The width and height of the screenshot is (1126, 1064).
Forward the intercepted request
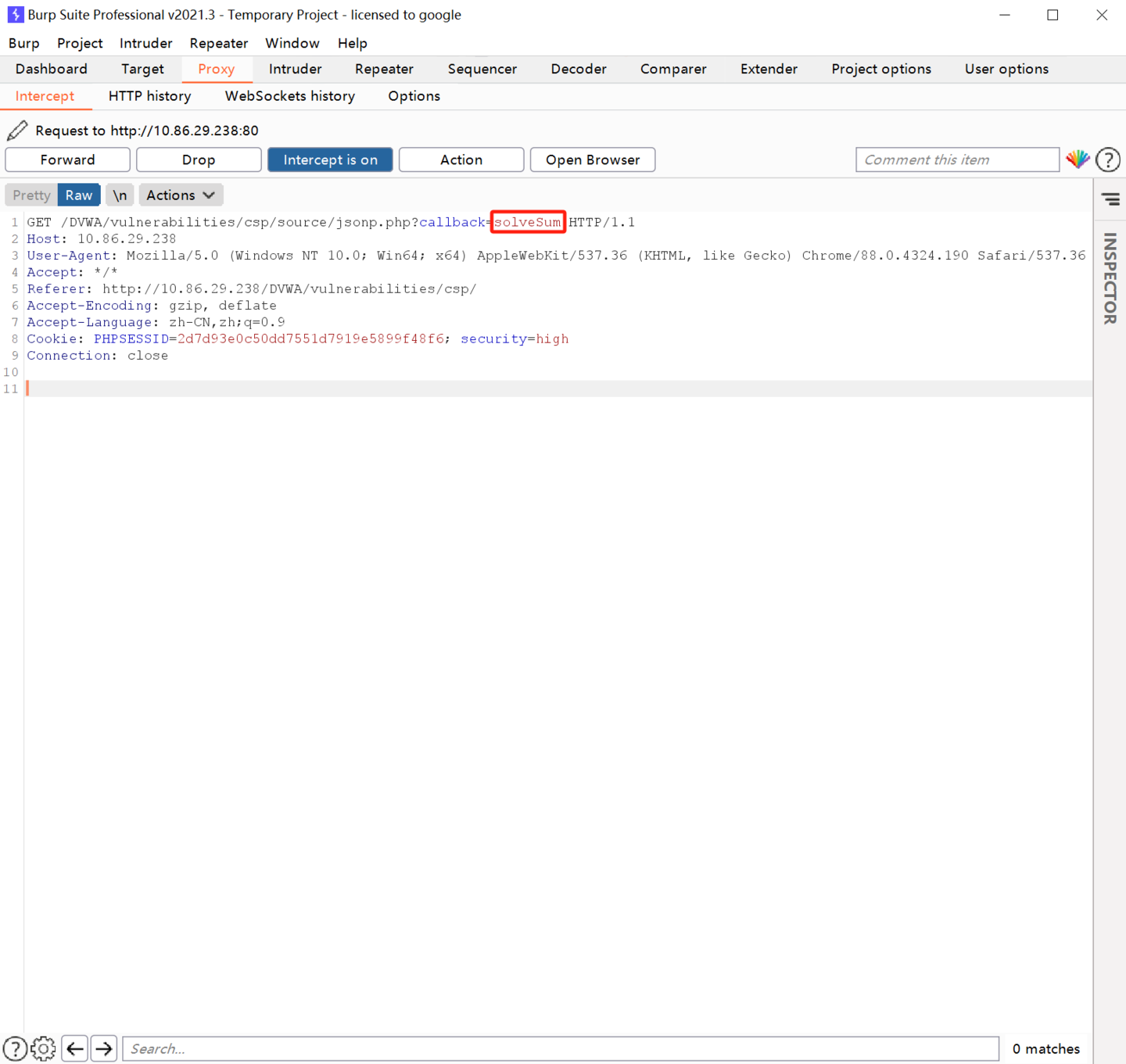click(x=68, y=159)
